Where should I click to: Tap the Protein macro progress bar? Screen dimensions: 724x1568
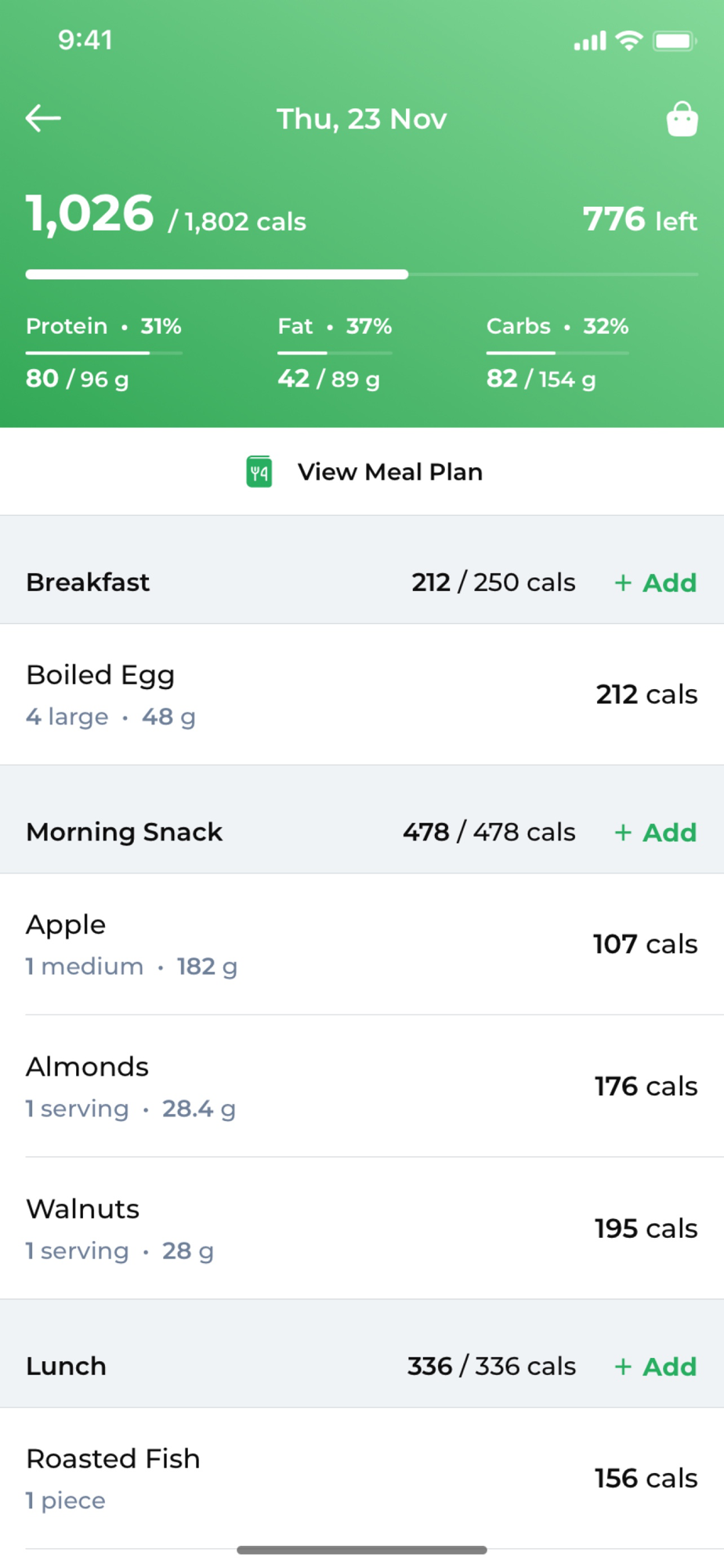click(104, 353)
